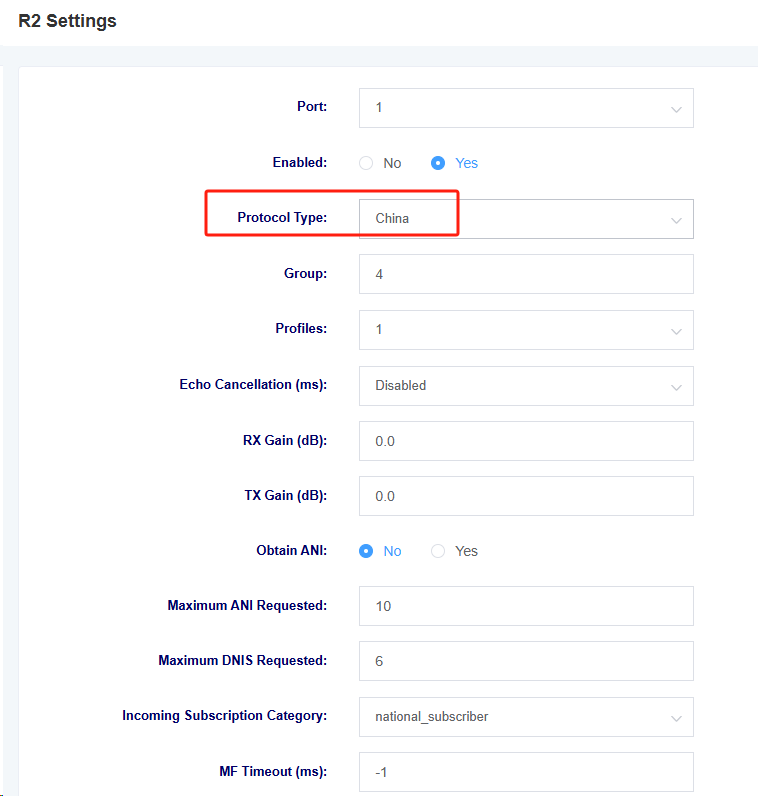
Task: Click the TX Gain (dB) field
Action: pos(526,496)
